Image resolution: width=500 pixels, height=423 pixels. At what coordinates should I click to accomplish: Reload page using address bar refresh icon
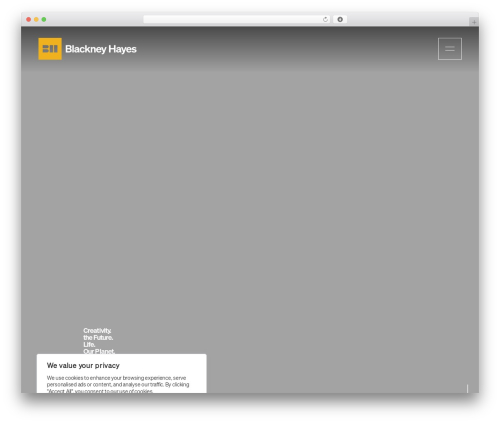coord(325,20)
